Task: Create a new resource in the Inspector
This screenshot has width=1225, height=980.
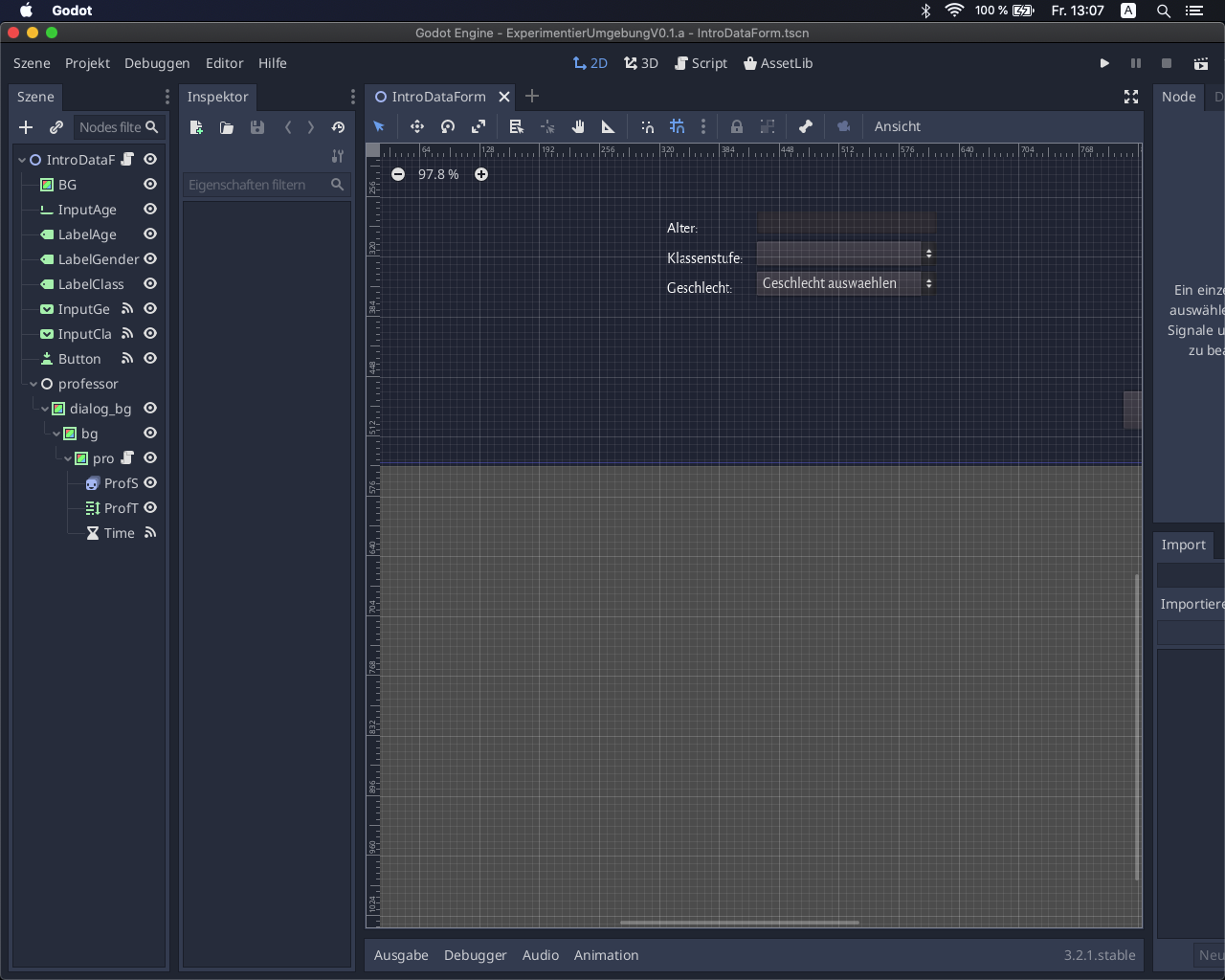Action: coord(195,127)
